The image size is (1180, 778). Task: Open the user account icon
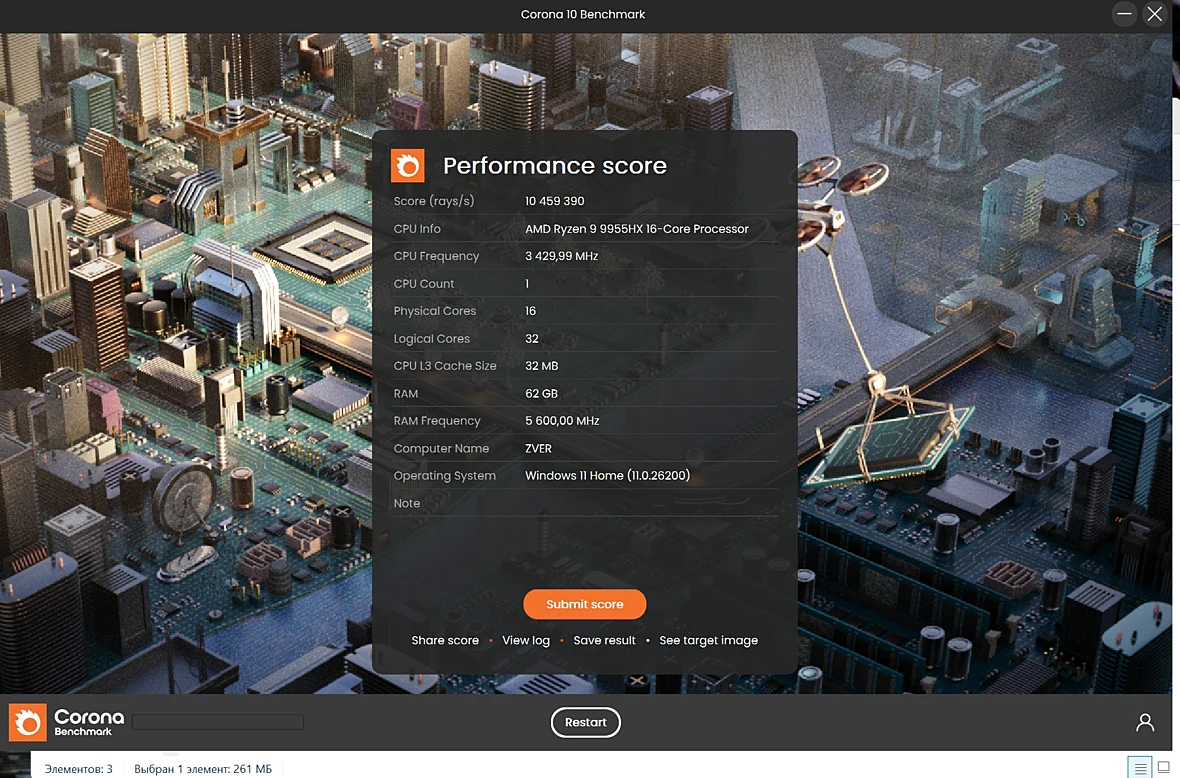(x=1145, y=722)
